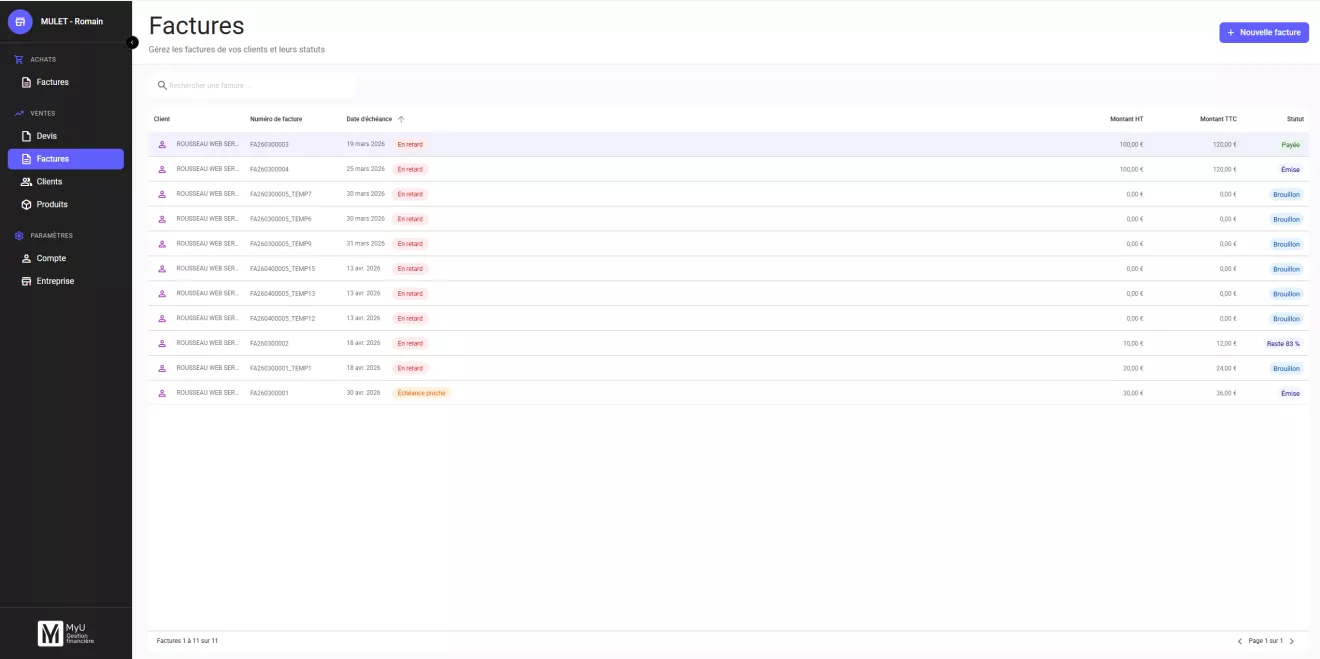1320x659 pixels.
Task: Click the MULET - Romain company avatar icon
Action: coord(20,21)
